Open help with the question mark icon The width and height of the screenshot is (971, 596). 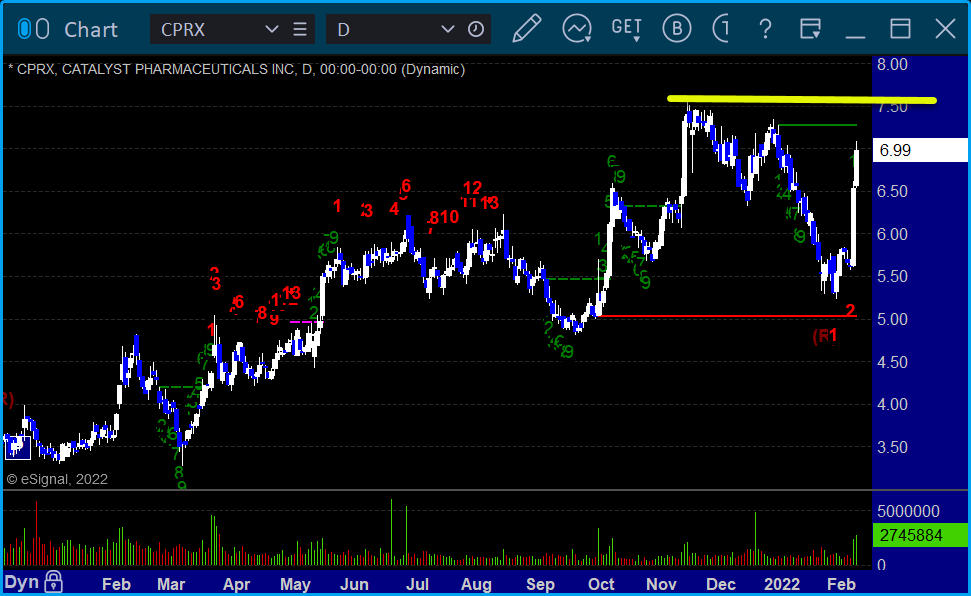(765, 29)
